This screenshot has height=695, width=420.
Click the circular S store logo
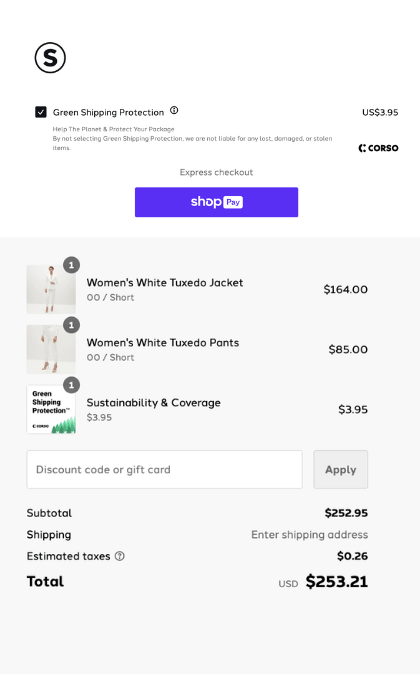pos(50,58)
